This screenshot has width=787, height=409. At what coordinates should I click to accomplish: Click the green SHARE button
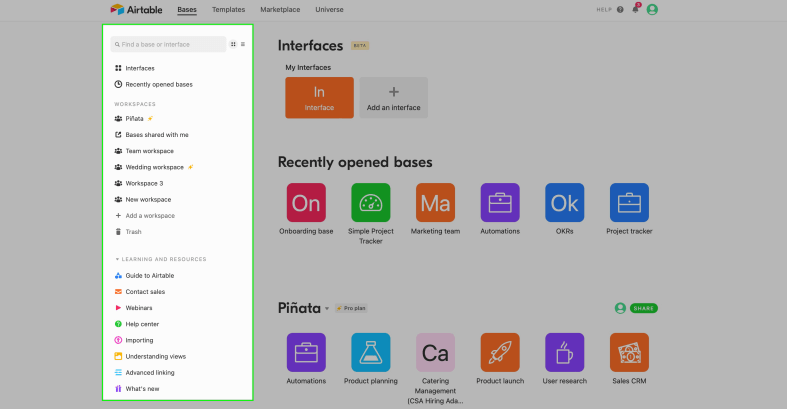643,308
